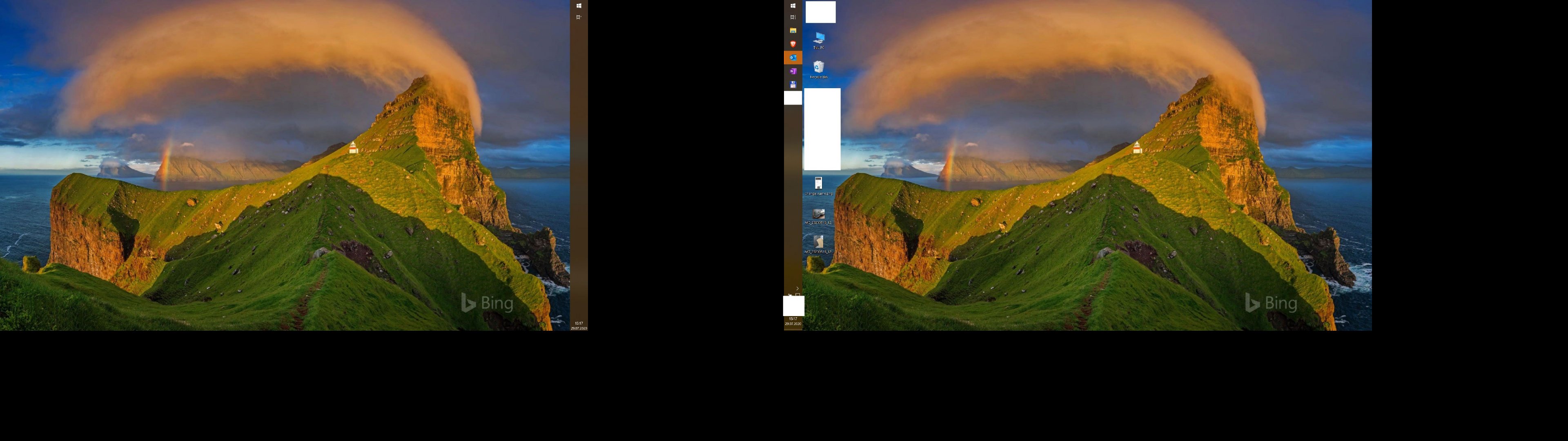
Task: Click Bing watermark on left wallpaper
Action: coord(487,303)
